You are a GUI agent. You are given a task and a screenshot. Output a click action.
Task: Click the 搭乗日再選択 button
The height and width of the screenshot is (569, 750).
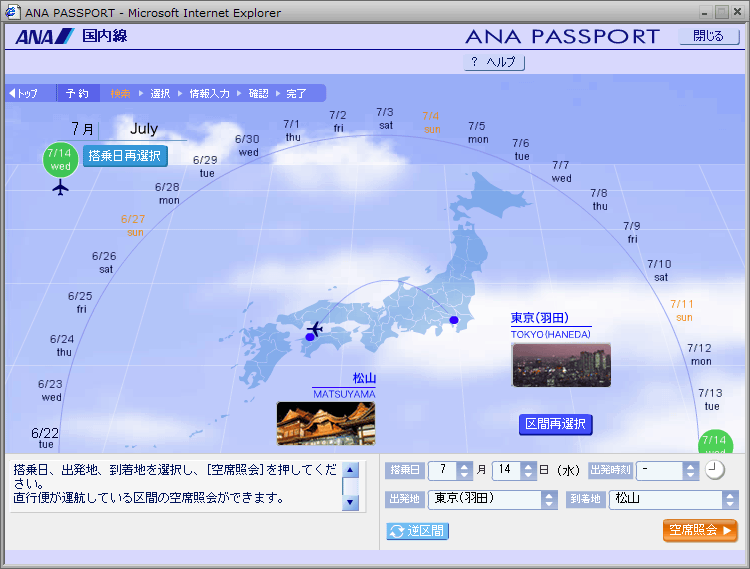(x=125, y=156)
